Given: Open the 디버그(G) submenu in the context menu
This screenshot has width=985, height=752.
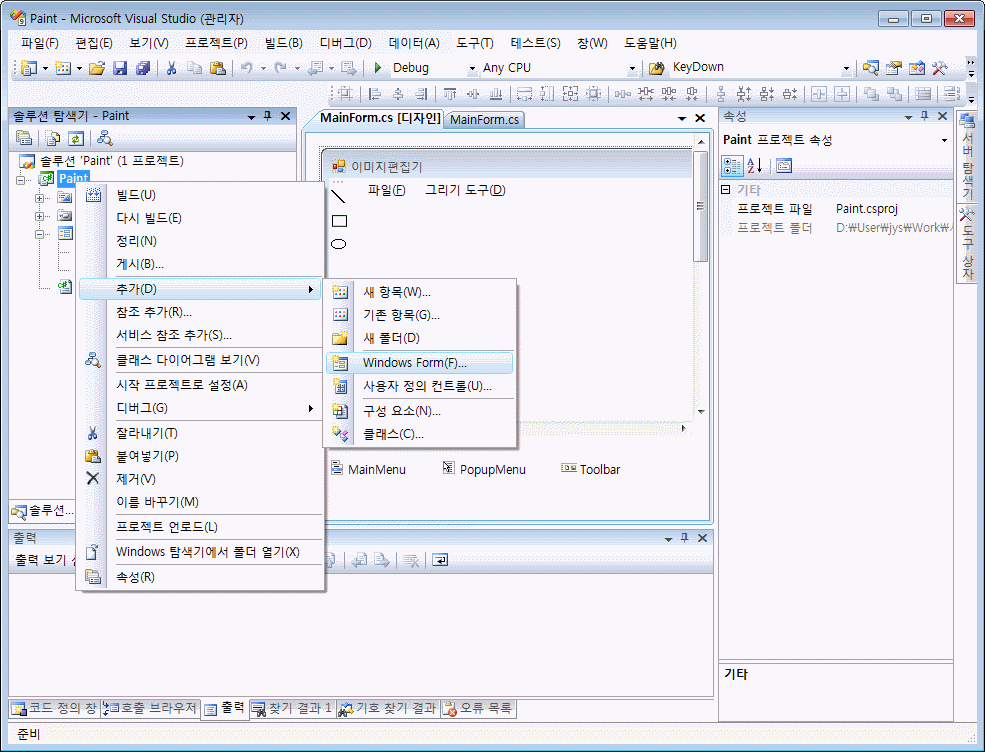Looking at the screenshot, I should [200, 408].
